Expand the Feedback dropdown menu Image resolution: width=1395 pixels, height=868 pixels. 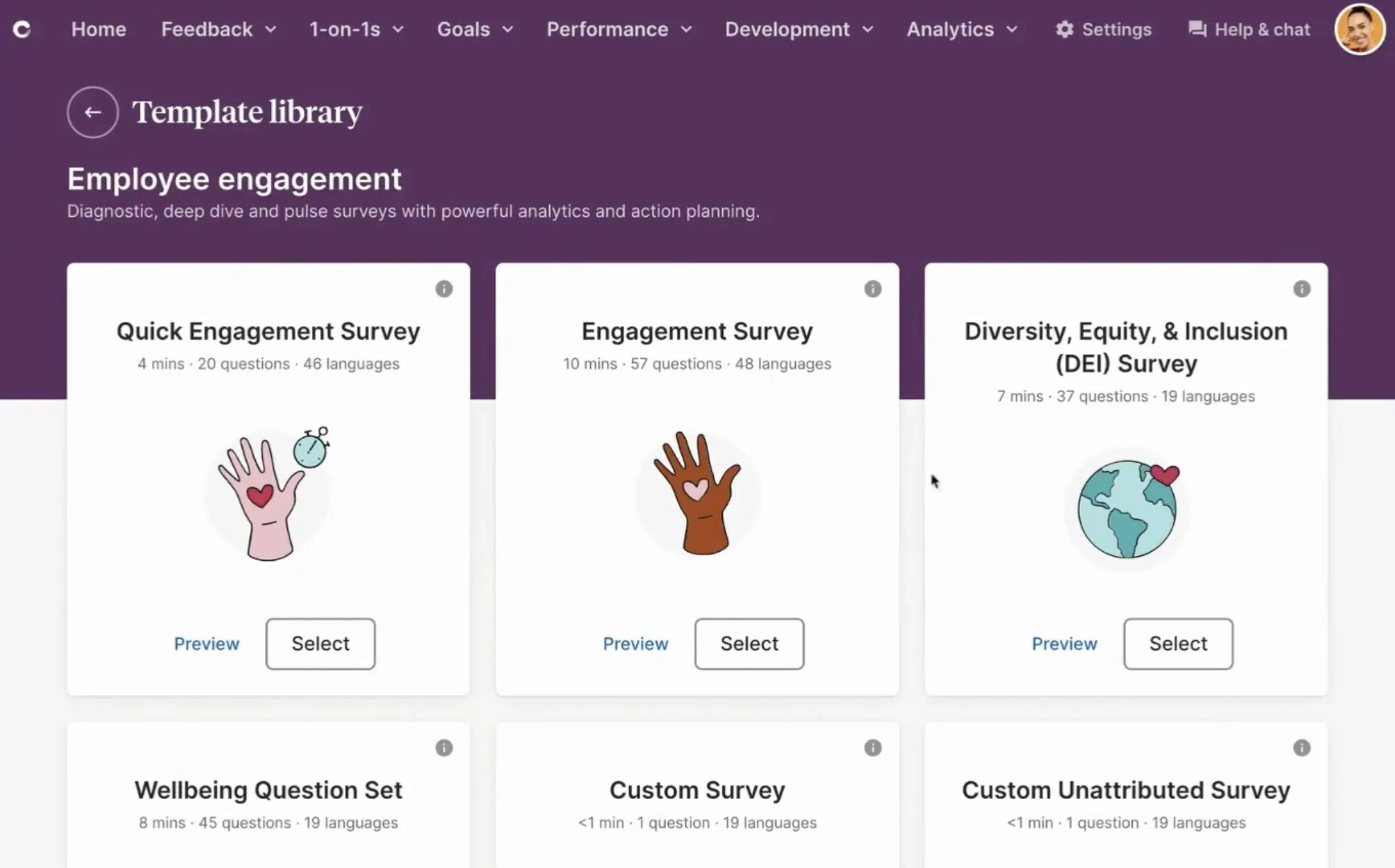(219, 29)
